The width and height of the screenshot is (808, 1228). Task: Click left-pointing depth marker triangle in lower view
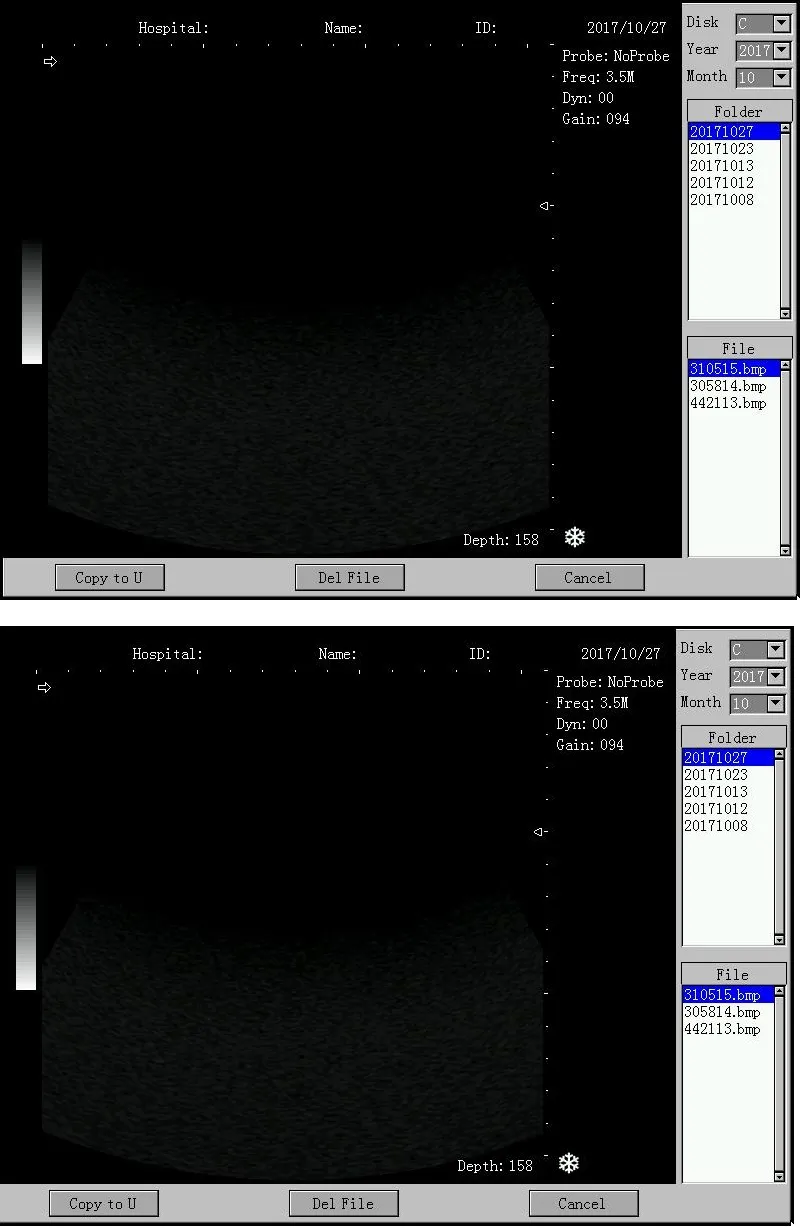pyautogui.click(x=539, y=832)
